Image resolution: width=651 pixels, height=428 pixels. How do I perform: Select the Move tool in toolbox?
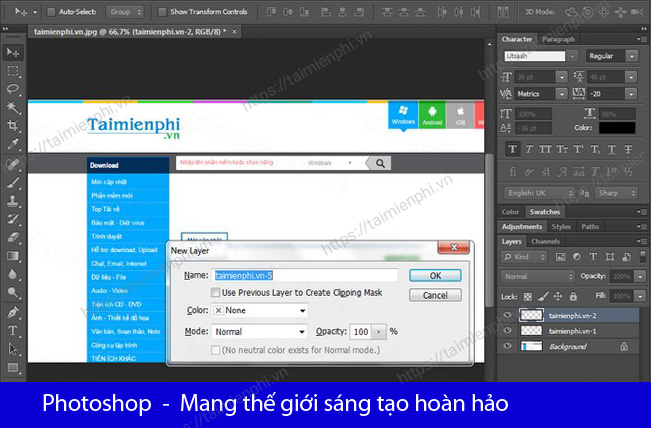point(13,52)
